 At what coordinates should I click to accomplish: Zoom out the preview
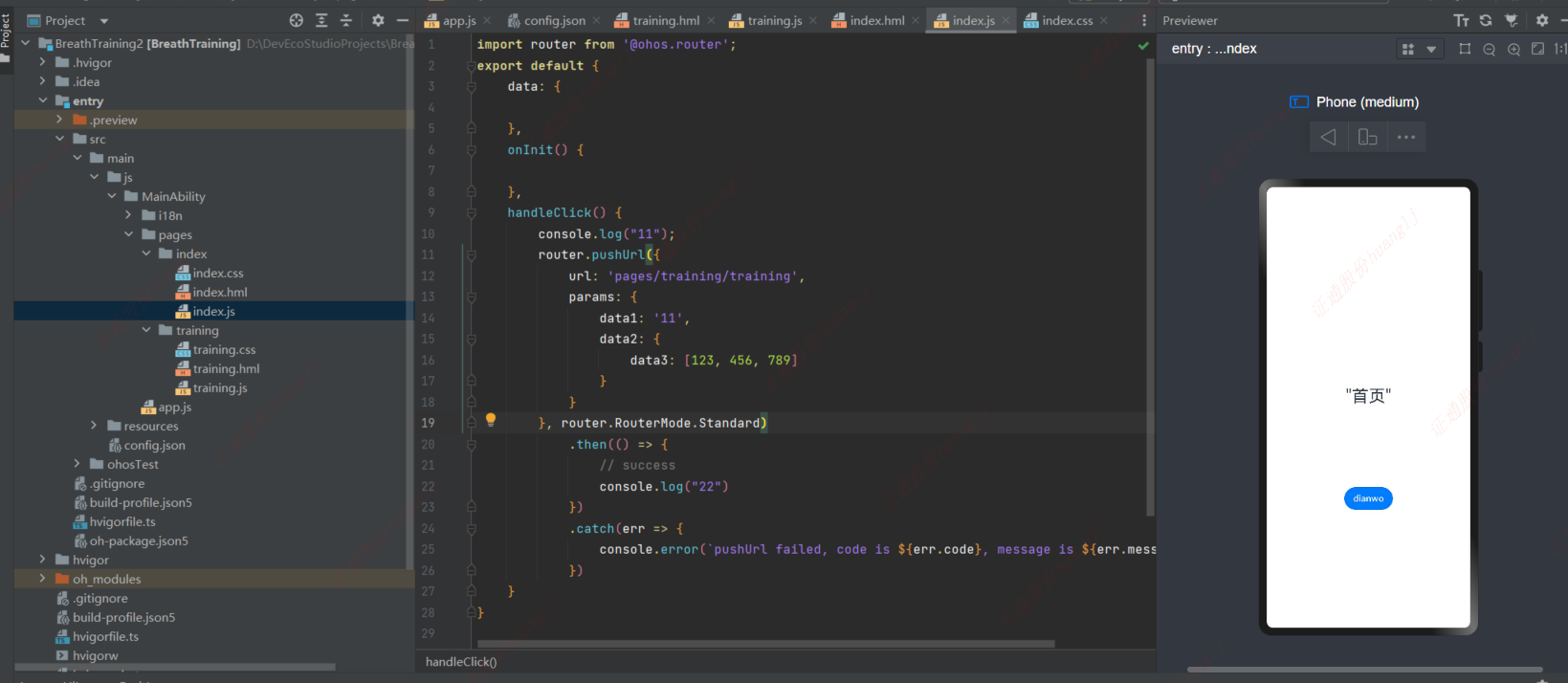point(1490,49)
